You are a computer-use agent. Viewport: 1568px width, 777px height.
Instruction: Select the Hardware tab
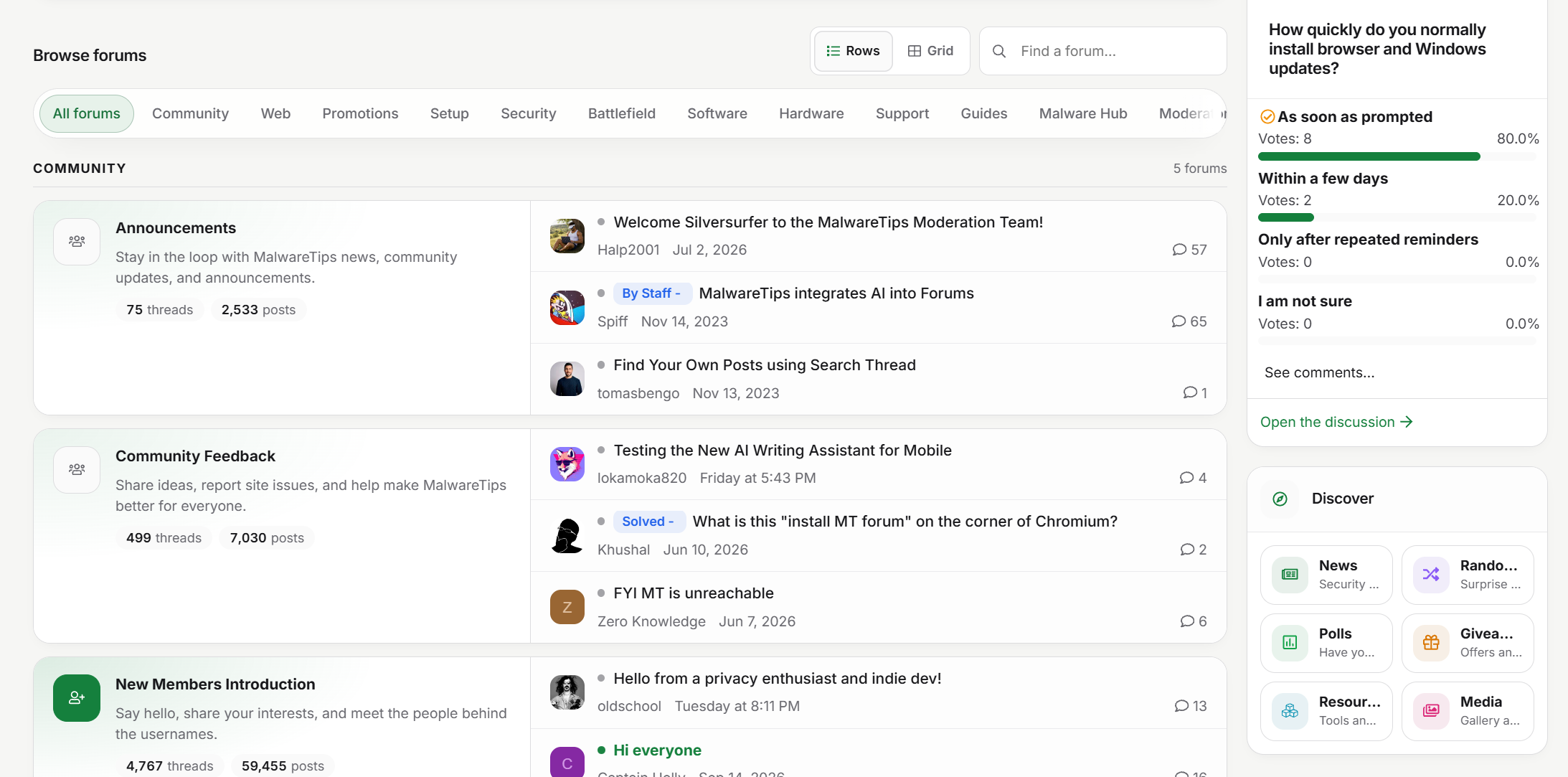[811, 113]
